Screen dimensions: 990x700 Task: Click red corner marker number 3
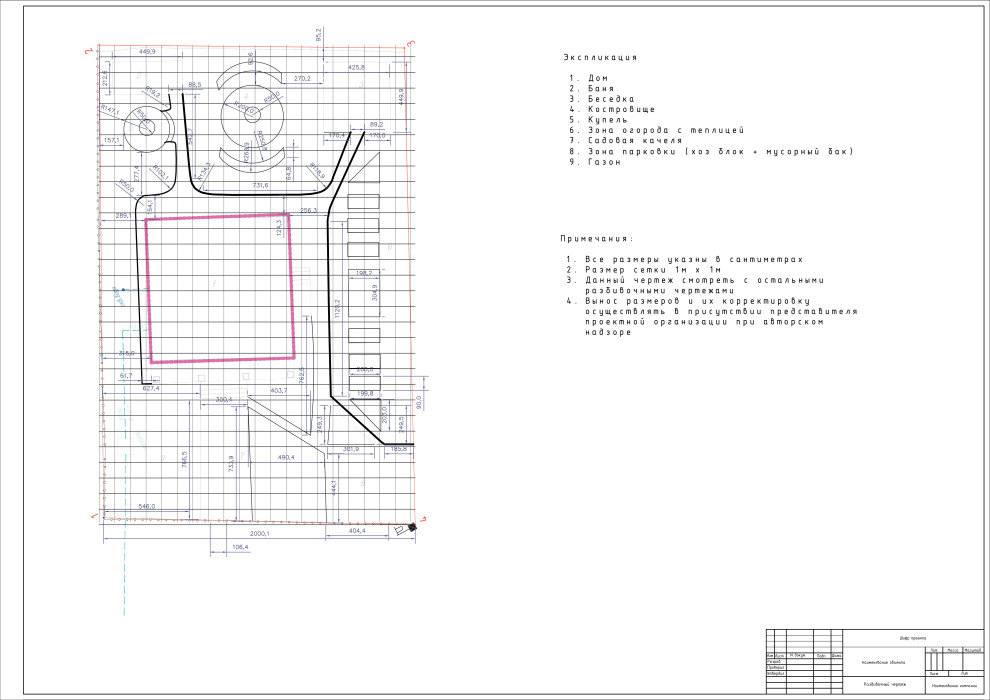[x=410, y=43]
